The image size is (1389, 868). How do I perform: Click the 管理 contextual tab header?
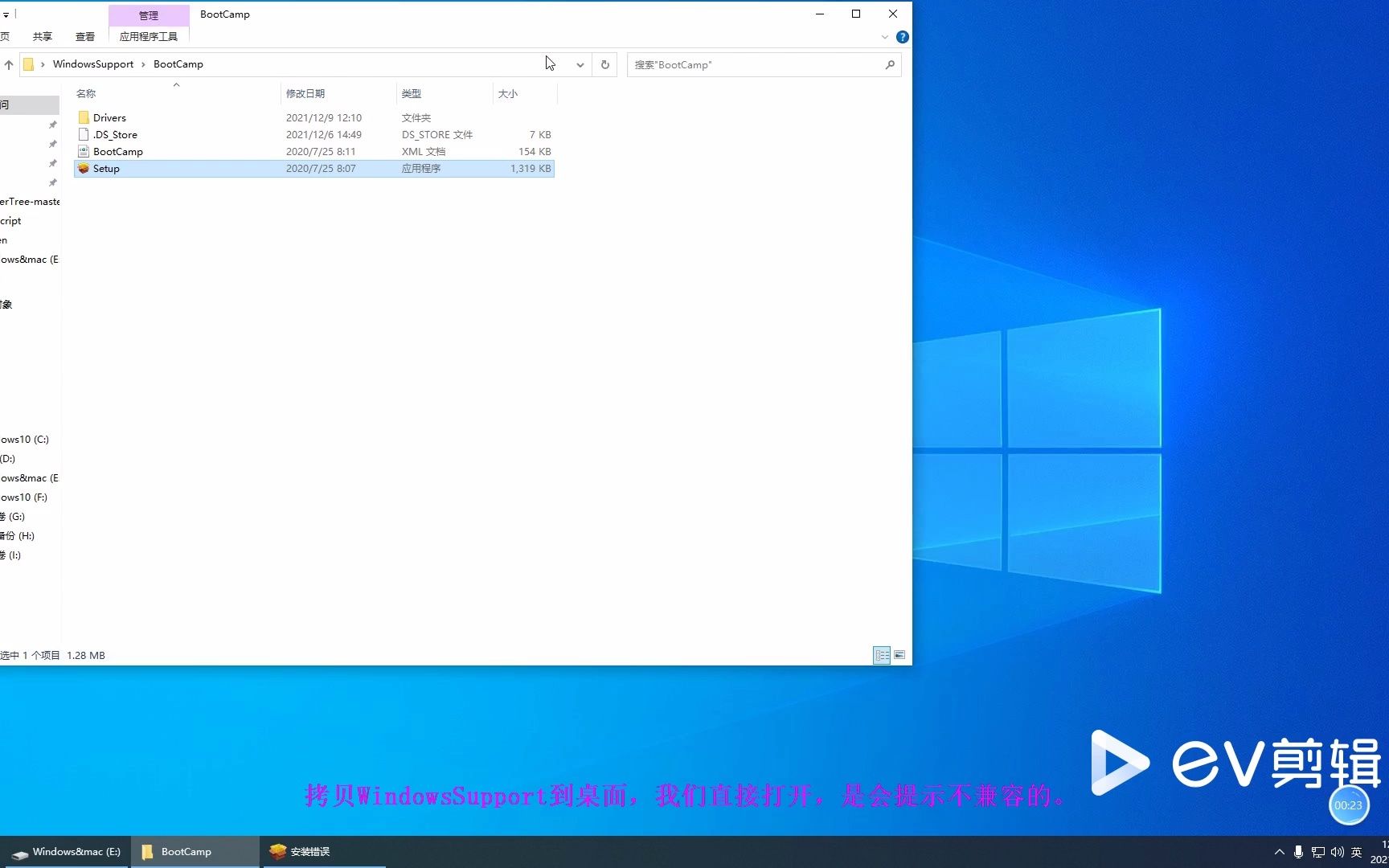(x=149, y=15)
